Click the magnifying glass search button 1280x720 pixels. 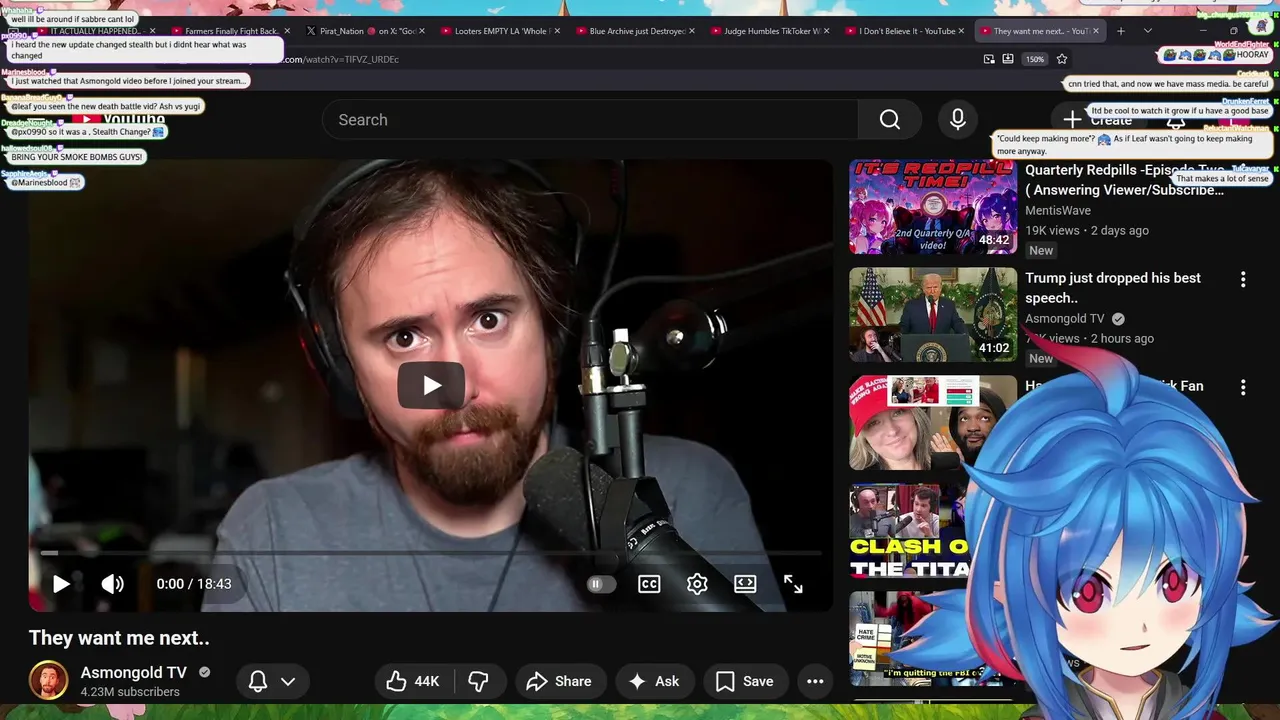[x=890, y=120]
